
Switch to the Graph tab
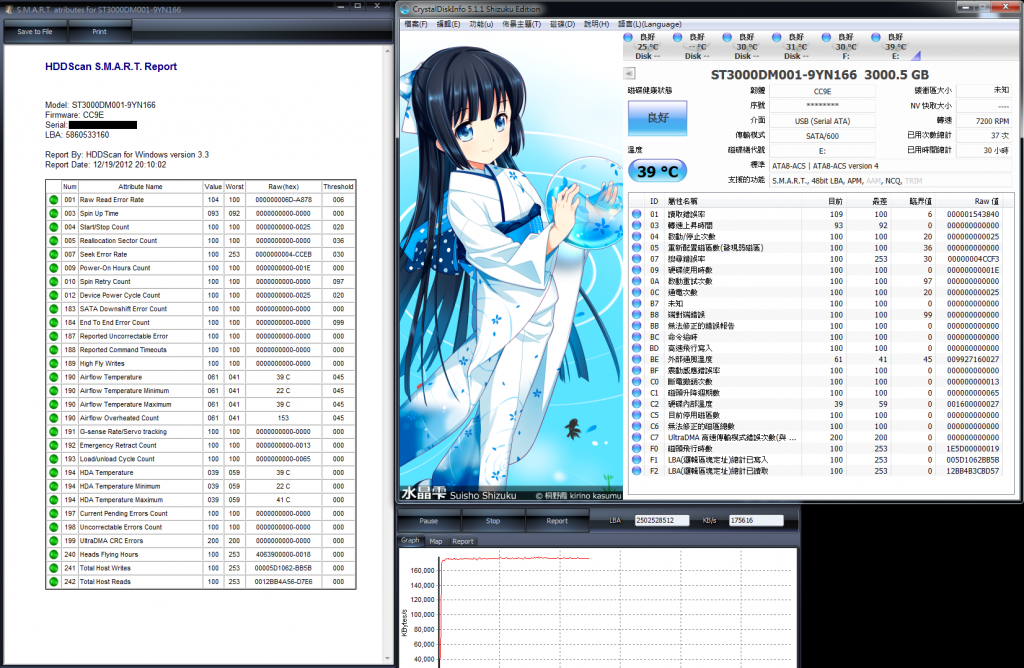[410, 541]
